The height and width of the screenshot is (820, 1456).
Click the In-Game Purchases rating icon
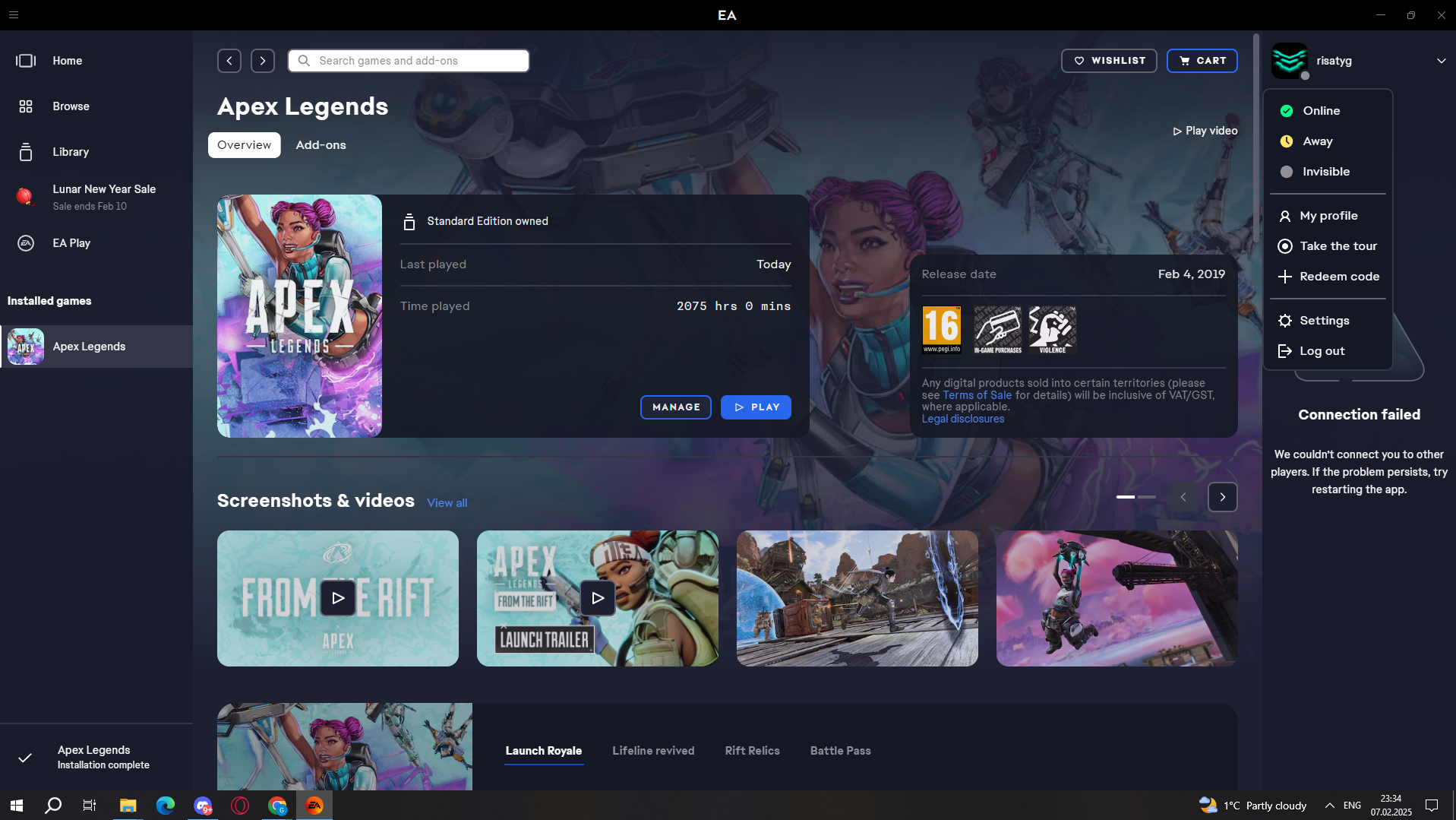(x=997, y=330)
